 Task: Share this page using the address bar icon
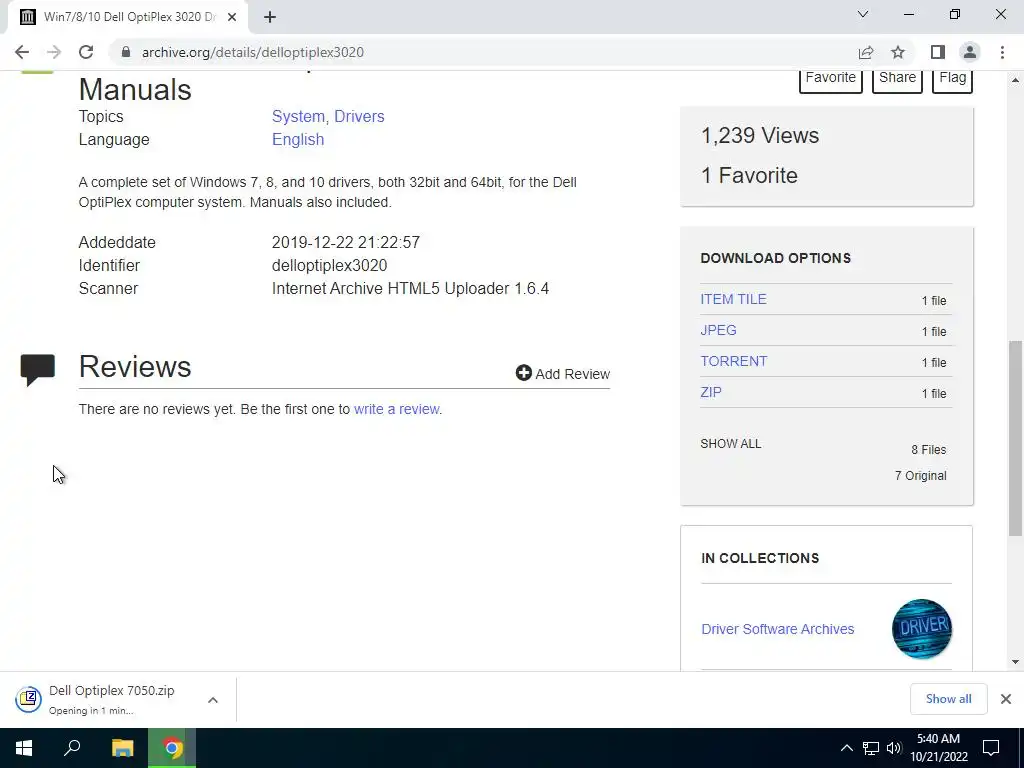pos(866,52)
